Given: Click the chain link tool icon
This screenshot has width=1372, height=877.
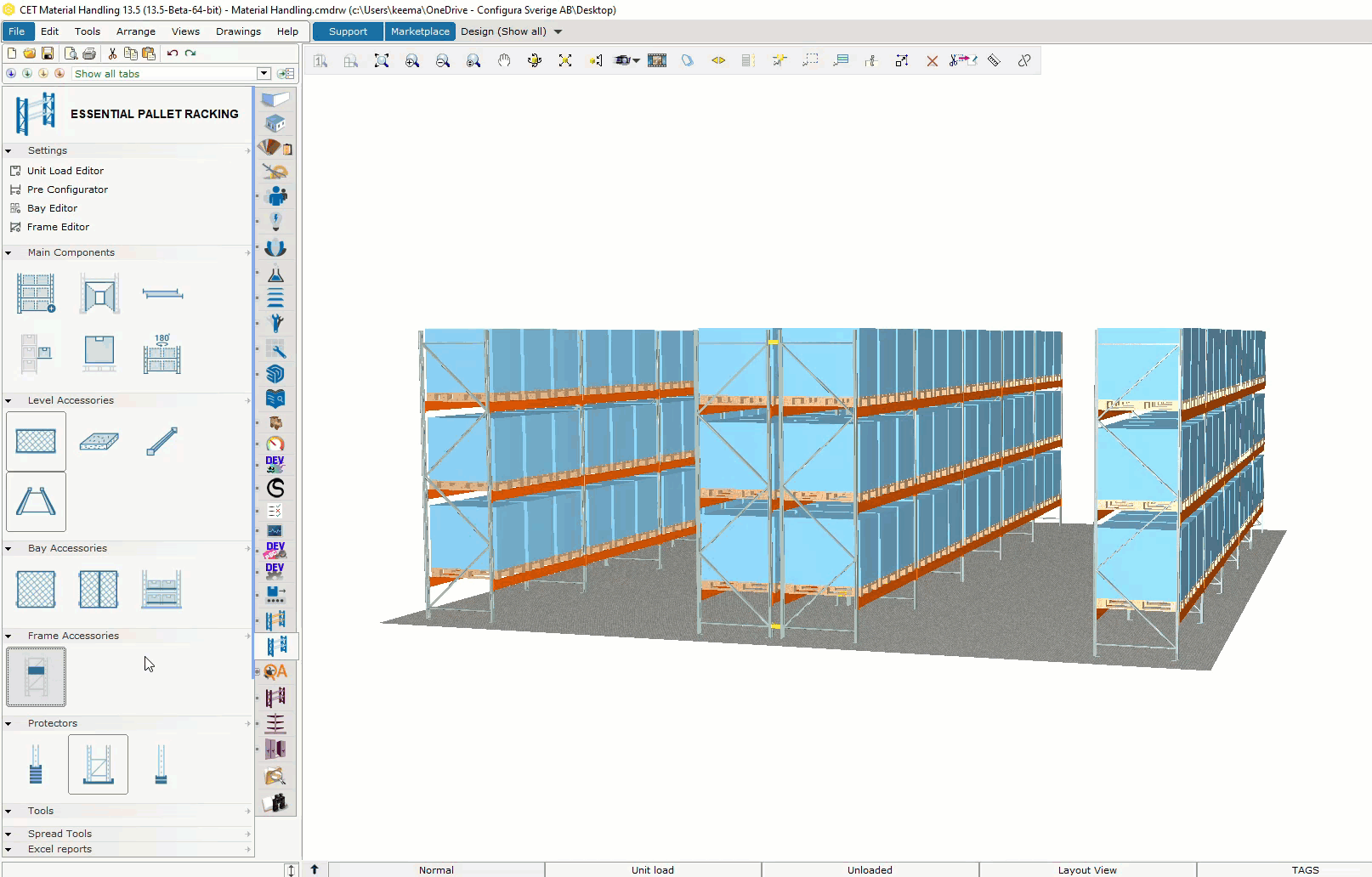Looking at the screenshot, I should [x=1024, y=60].
